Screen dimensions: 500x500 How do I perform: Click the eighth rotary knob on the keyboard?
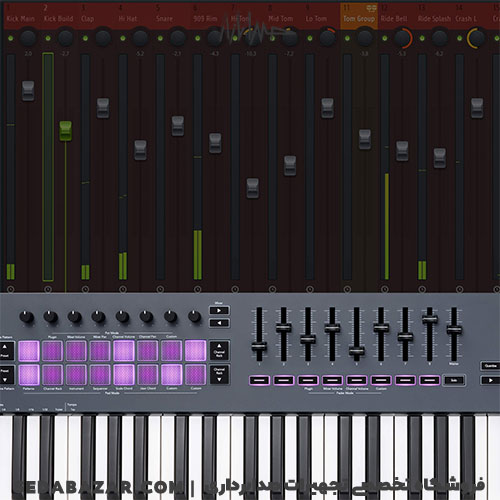click(194, 316)
